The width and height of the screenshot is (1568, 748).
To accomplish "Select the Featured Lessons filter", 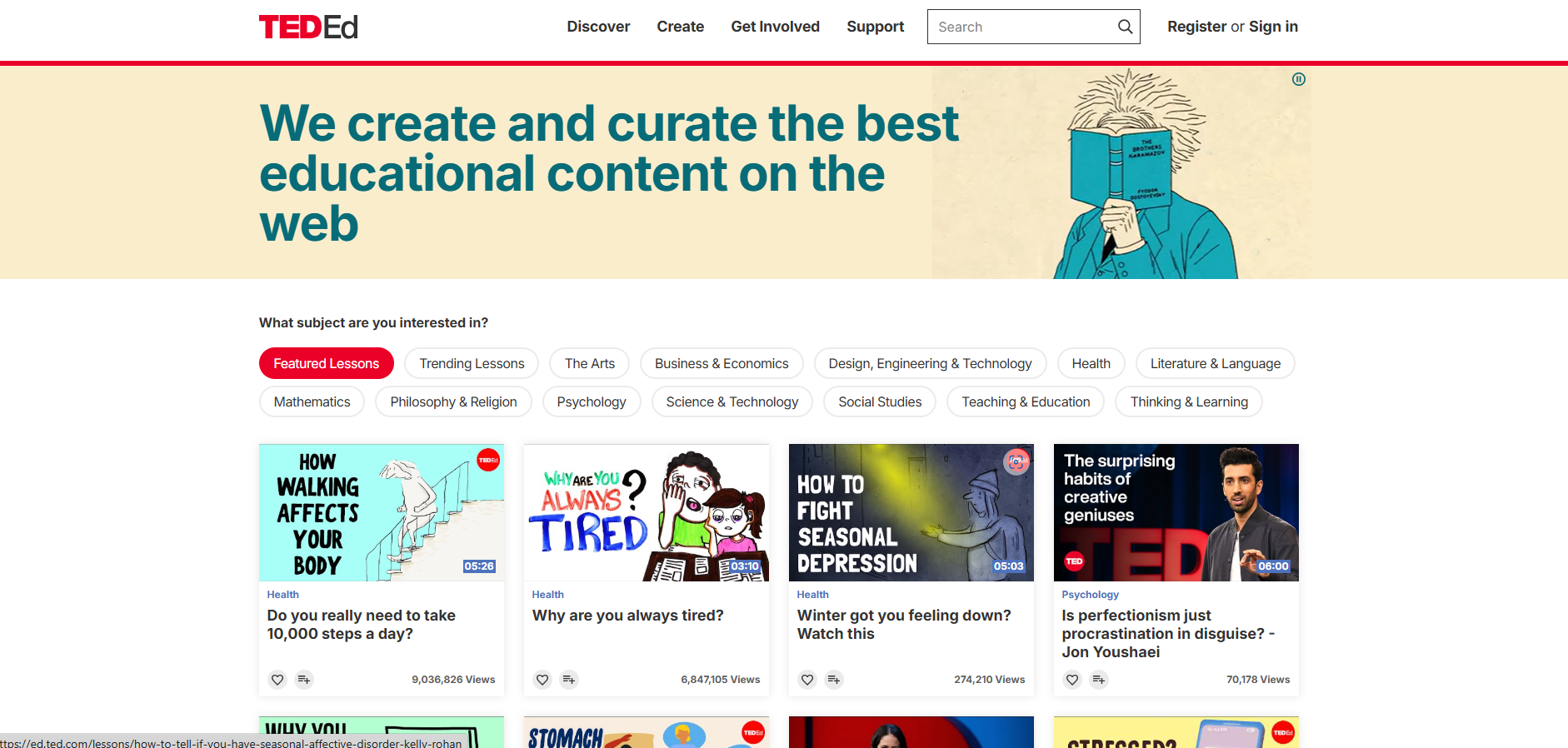I will (326, 363).
